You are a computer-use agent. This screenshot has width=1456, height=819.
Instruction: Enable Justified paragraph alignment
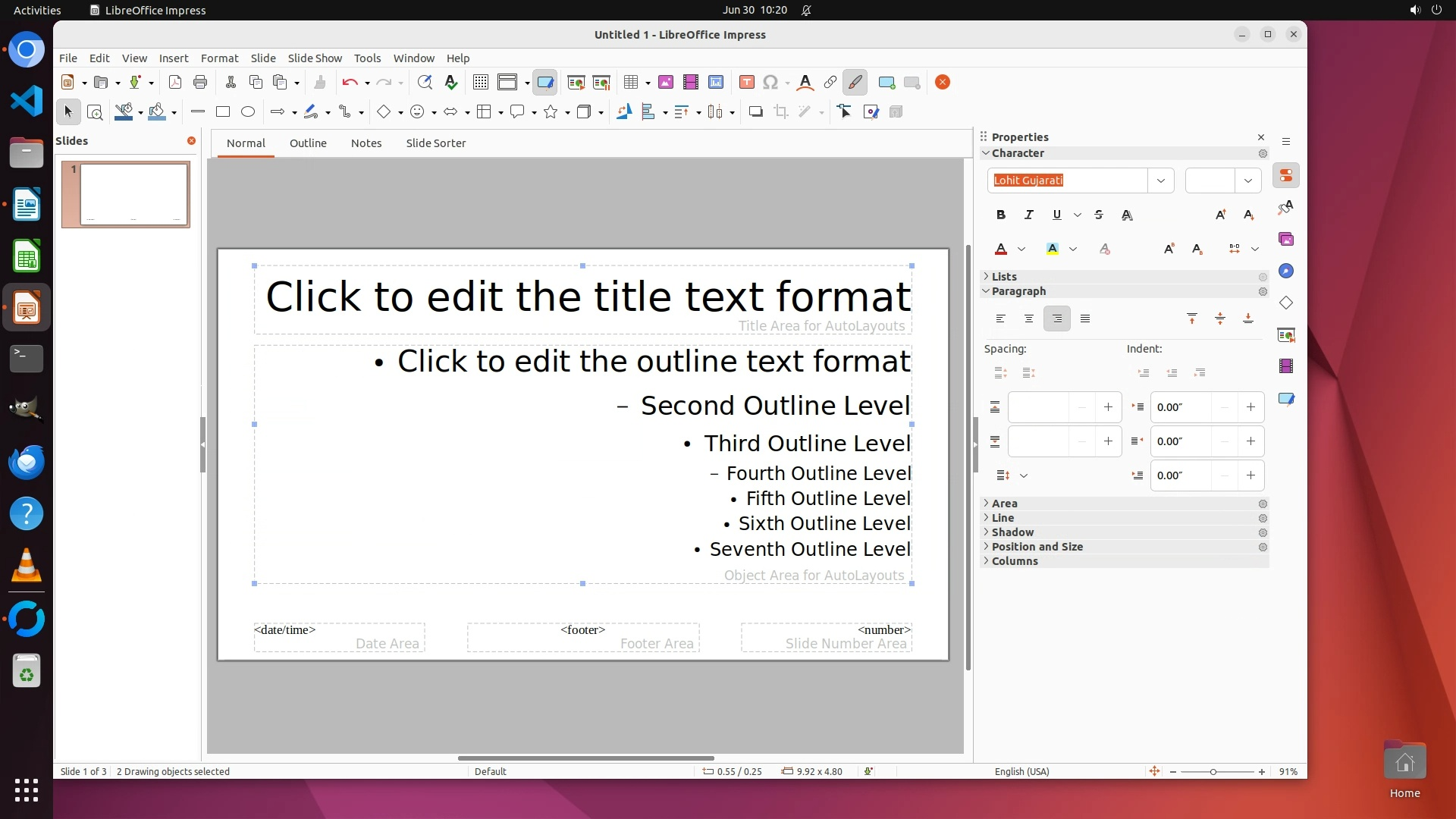pos(1085,319)
